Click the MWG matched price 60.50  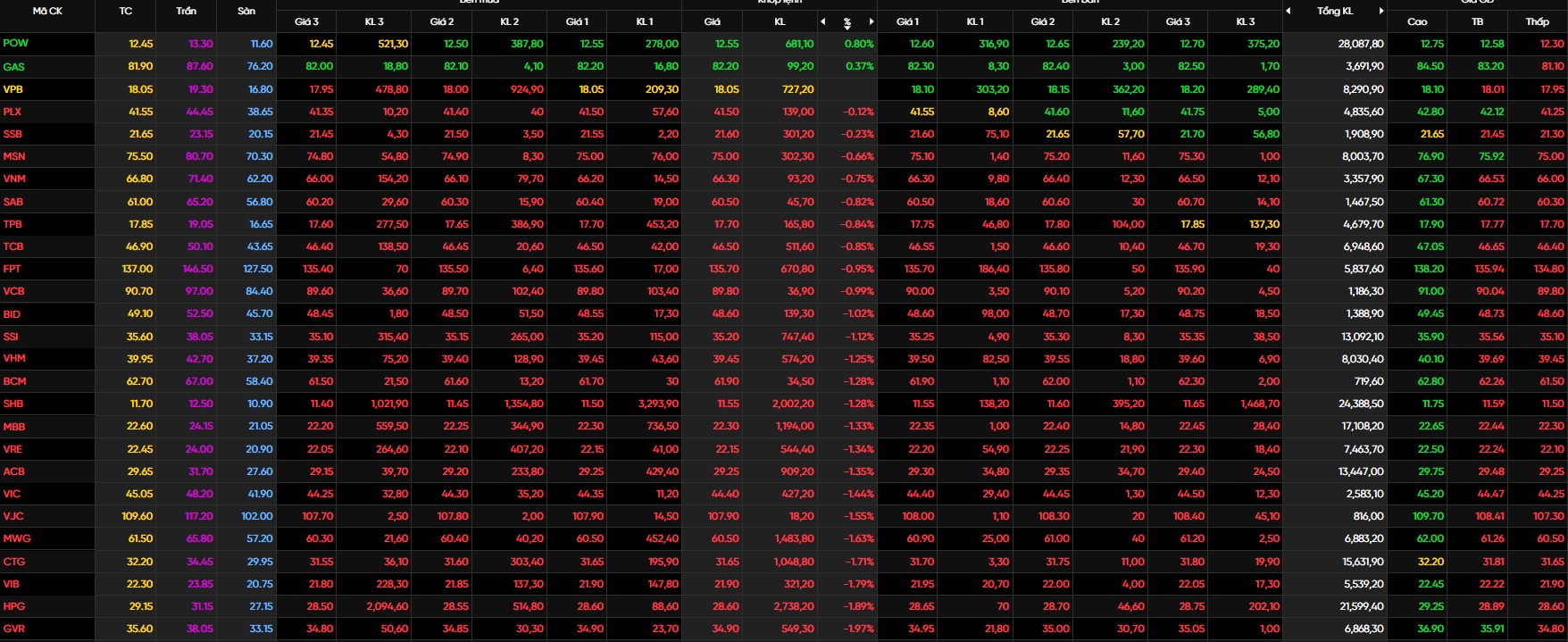point(724,538)
